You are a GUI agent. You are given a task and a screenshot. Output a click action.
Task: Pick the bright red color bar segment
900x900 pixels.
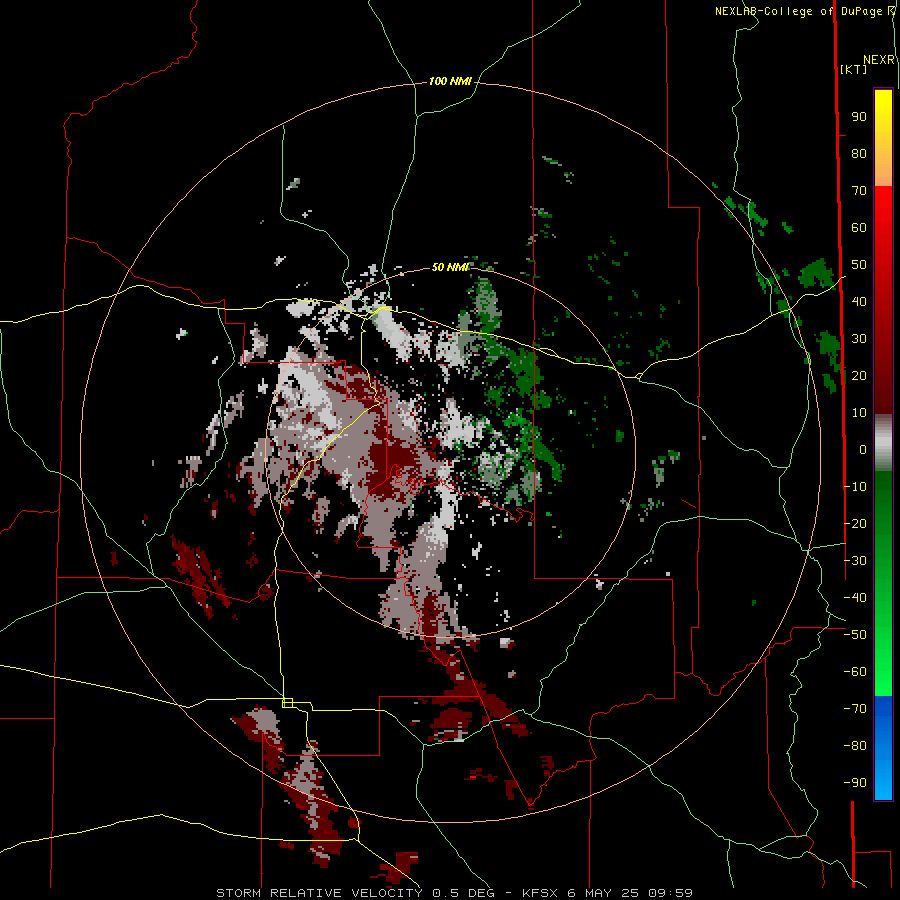883,212
